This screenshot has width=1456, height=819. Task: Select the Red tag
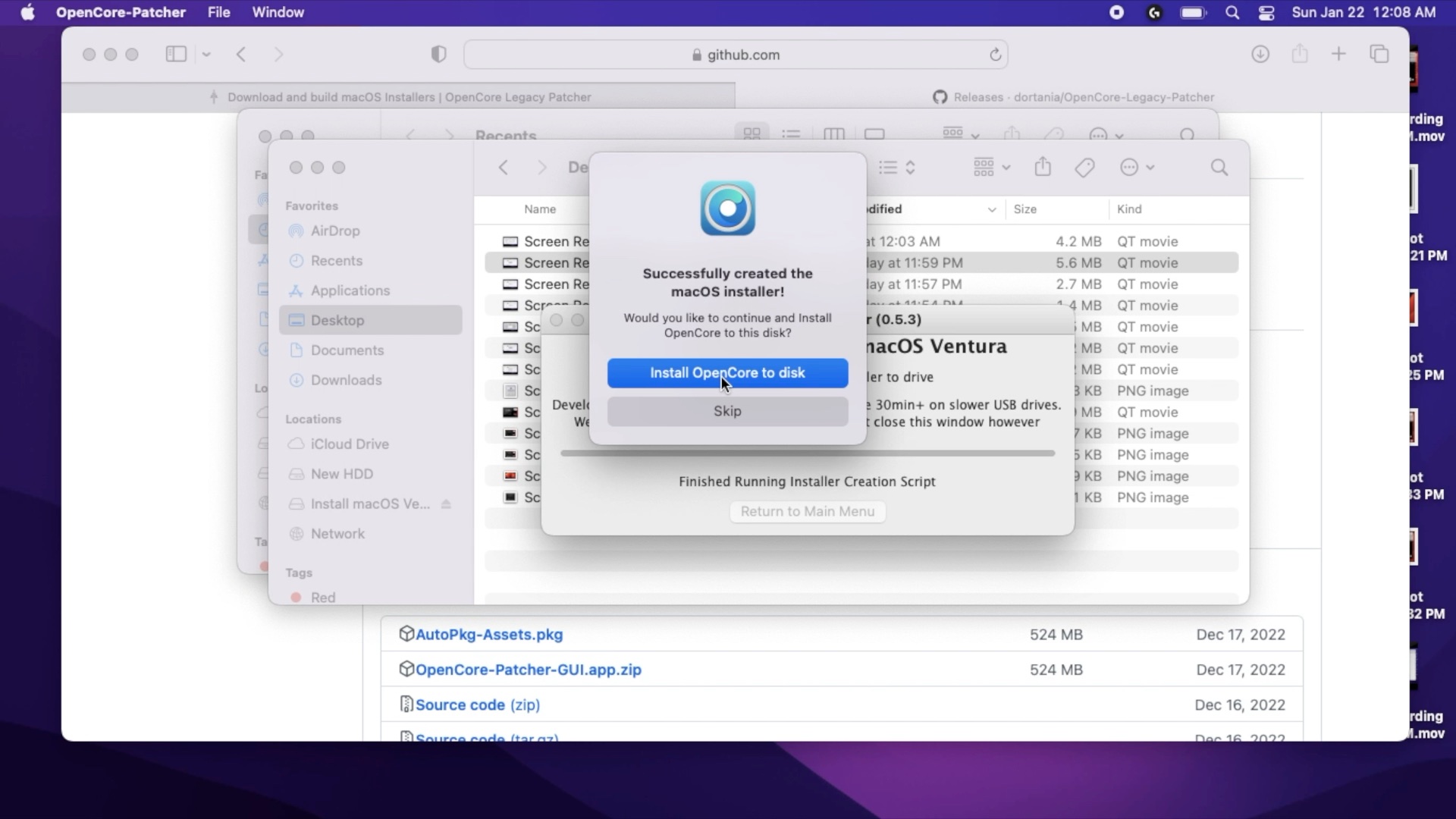coord(371,598)
